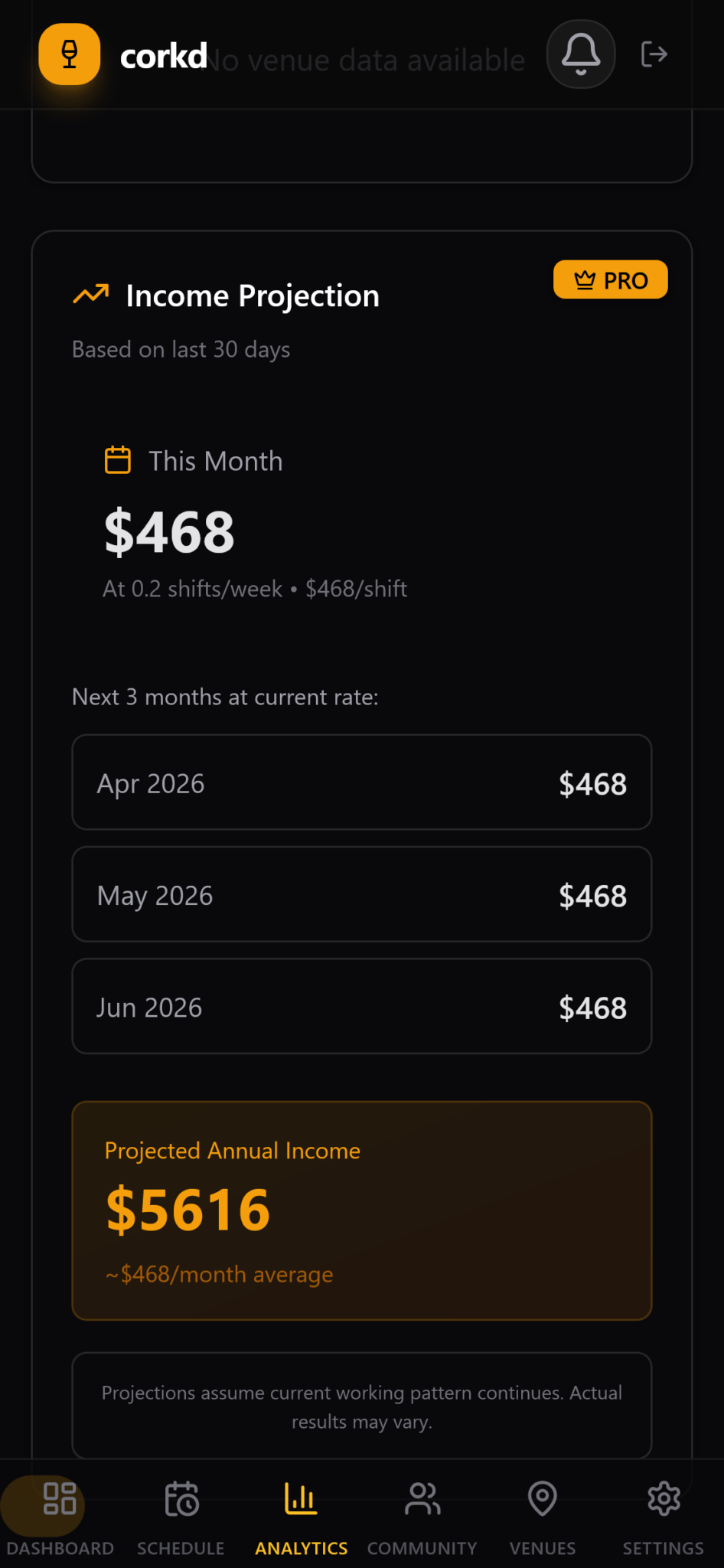Click the projections disclaimer note
Image resolution: width=724 pixels, height=1568 pixels.
pos(362,1406)
